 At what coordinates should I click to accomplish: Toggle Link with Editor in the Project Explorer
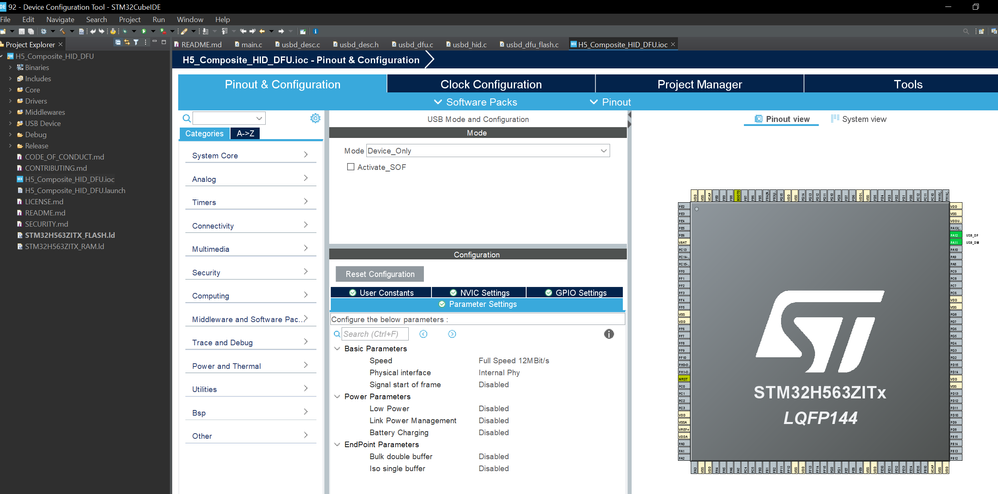click(x=127, y=42)
